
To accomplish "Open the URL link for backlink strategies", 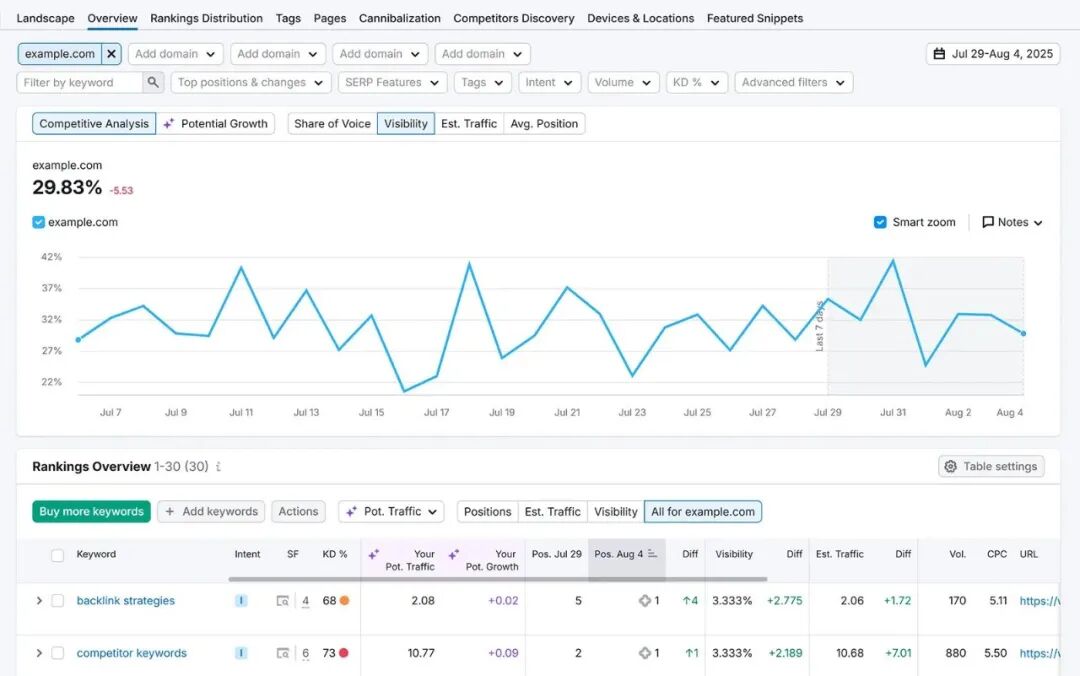I will point(1039,601).
